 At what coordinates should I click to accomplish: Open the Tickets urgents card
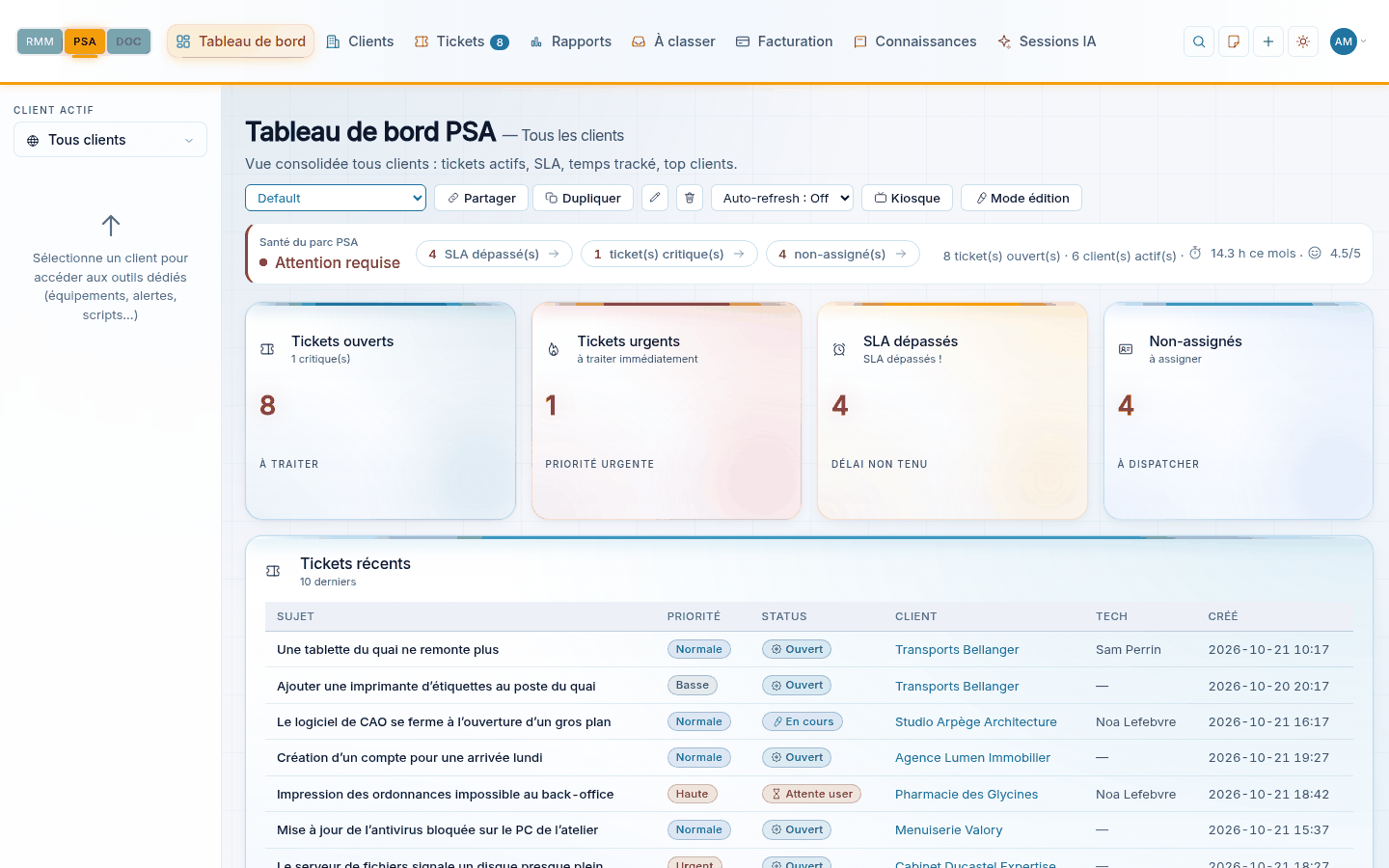(x=667, y=411)
